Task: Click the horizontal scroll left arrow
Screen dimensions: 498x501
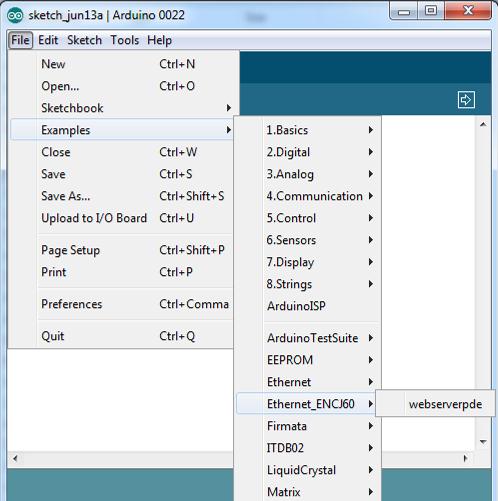Action: pos(15,458)
